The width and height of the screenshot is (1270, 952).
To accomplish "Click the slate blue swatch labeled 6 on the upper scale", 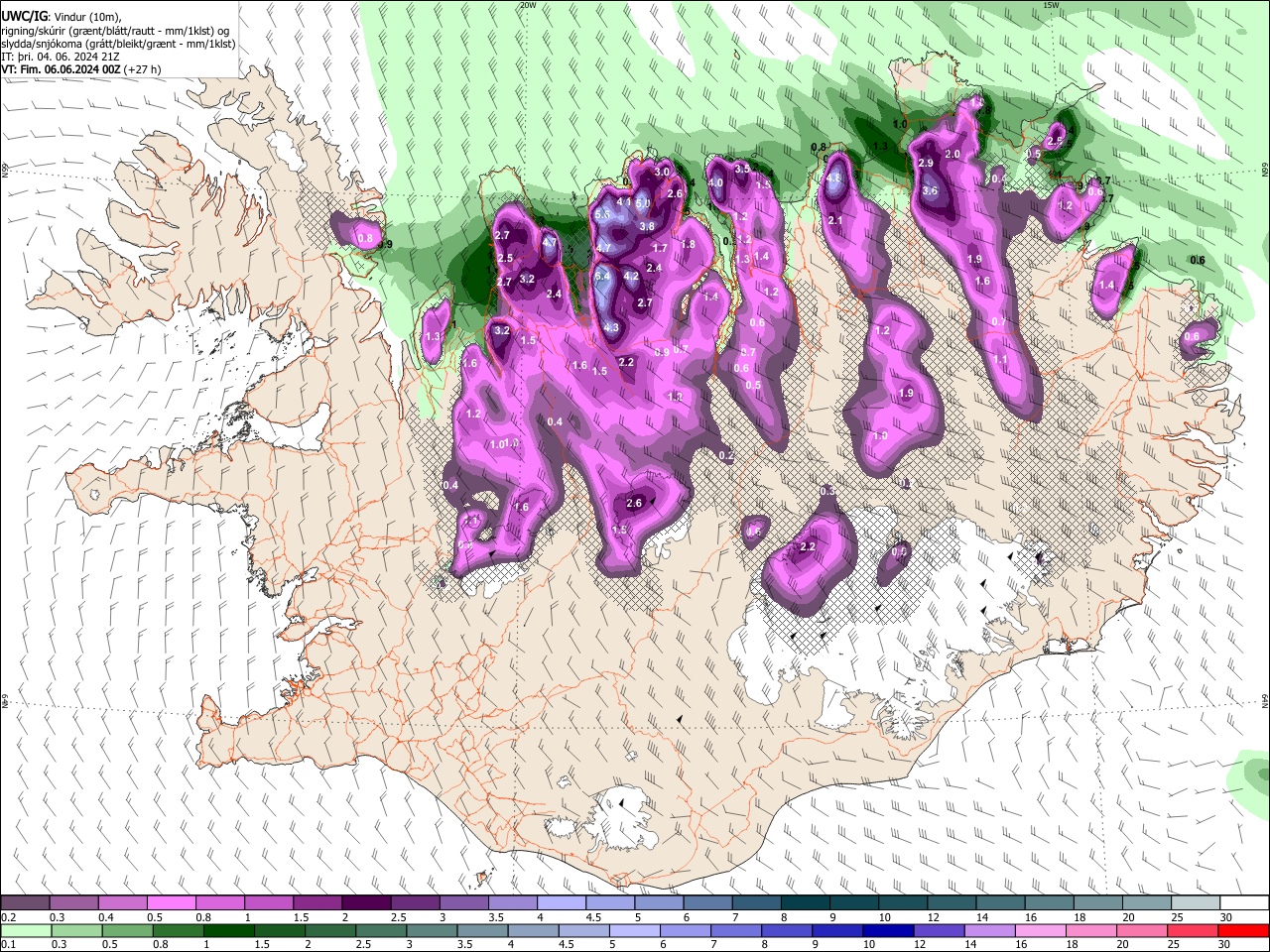I will point(708,902).
